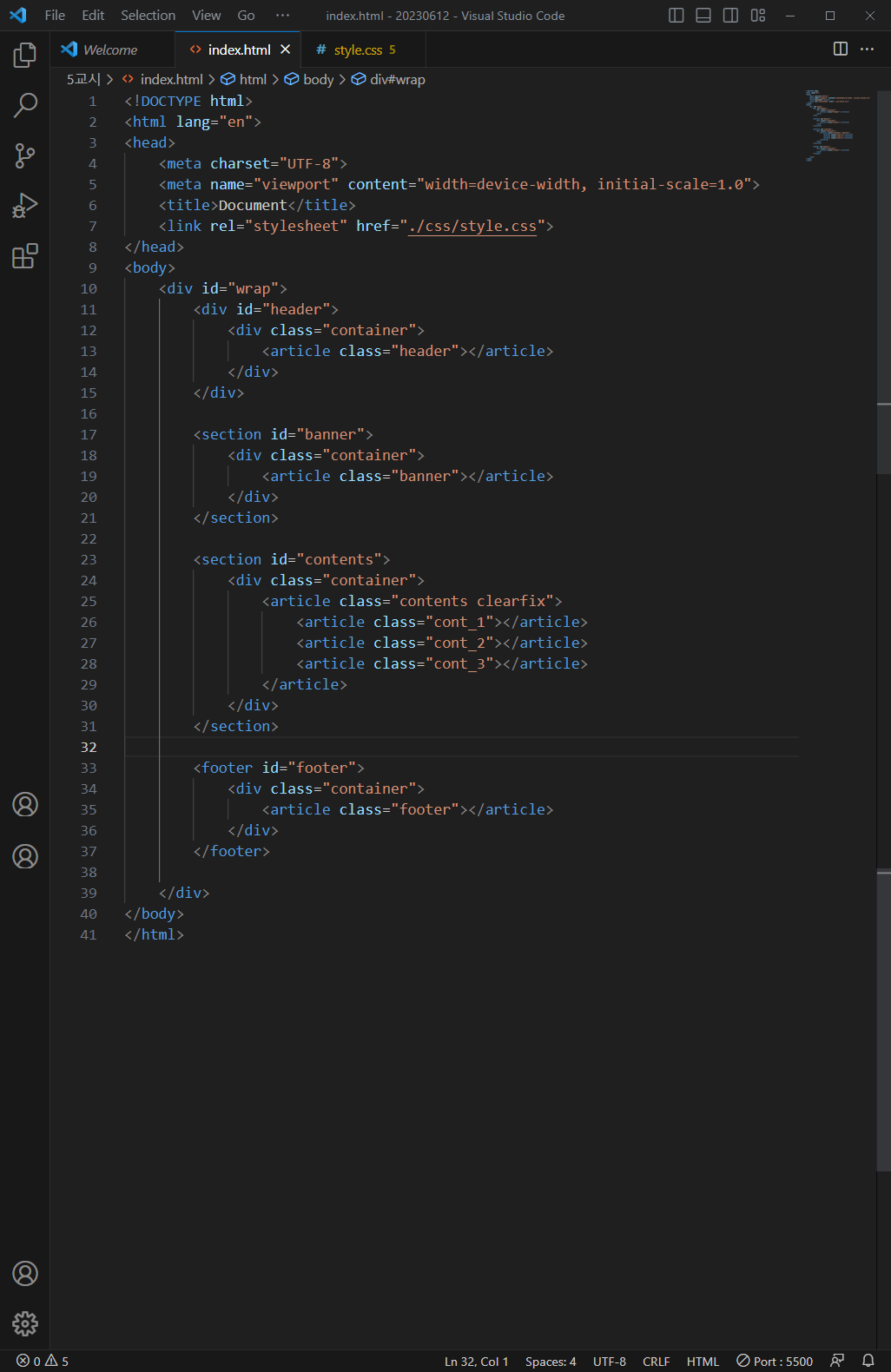This screenshot has height=1372, width=891.
Task: Open the Explorer view in activity bar
Action: point(25,56)
